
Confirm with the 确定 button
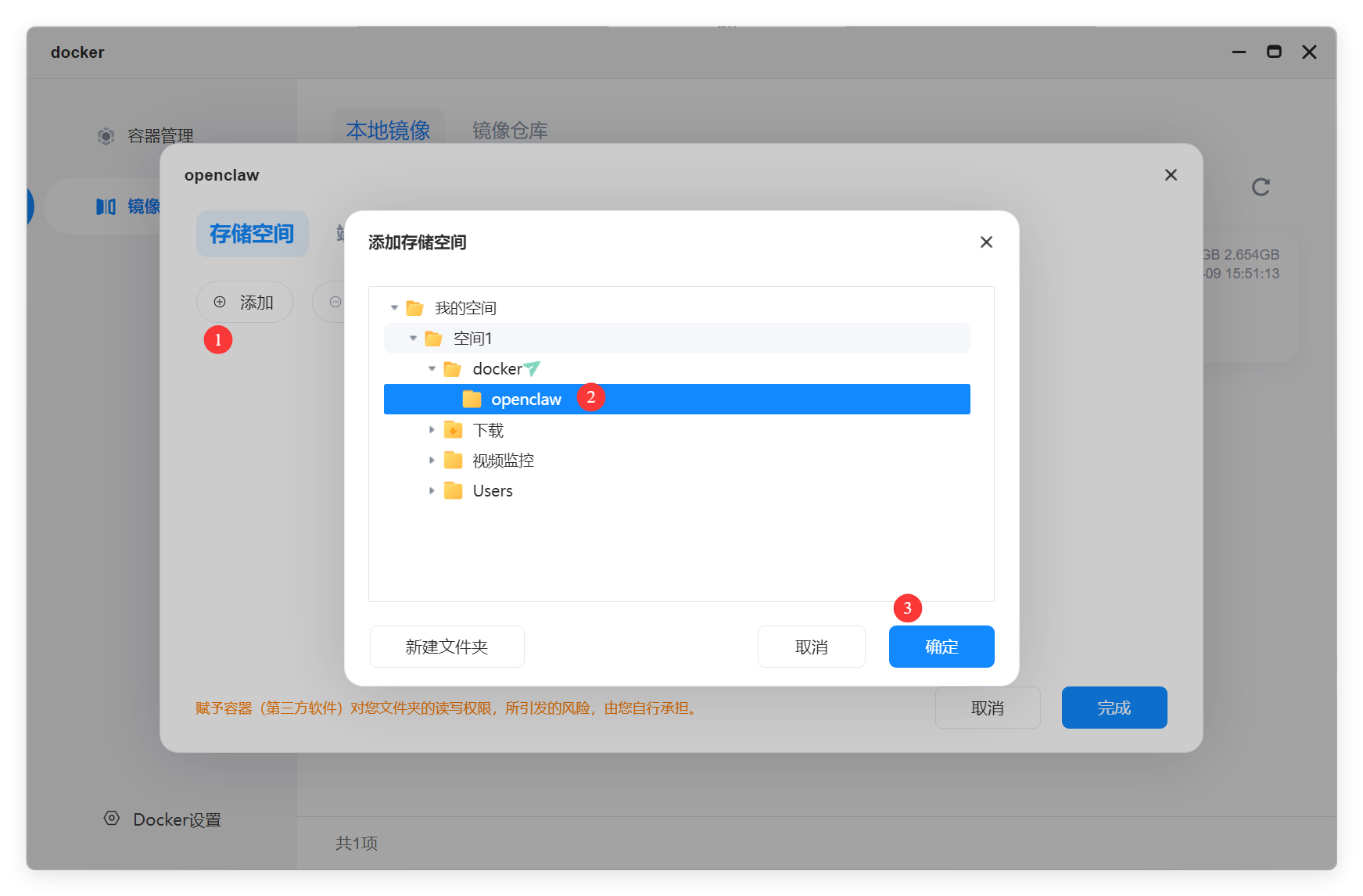pos(941,647)
